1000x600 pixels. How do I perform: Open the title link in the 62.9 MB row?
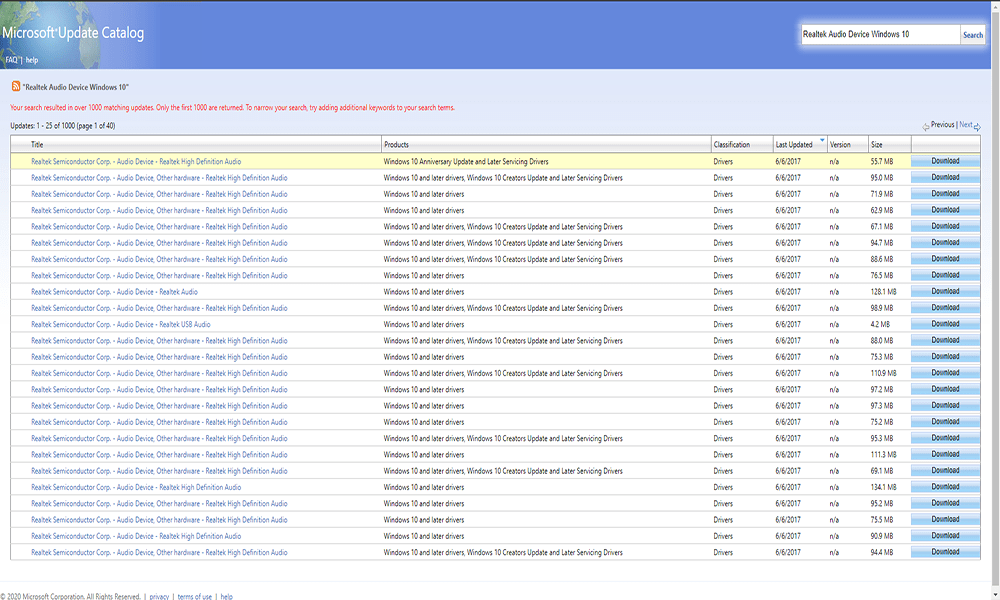pos(159,210)
